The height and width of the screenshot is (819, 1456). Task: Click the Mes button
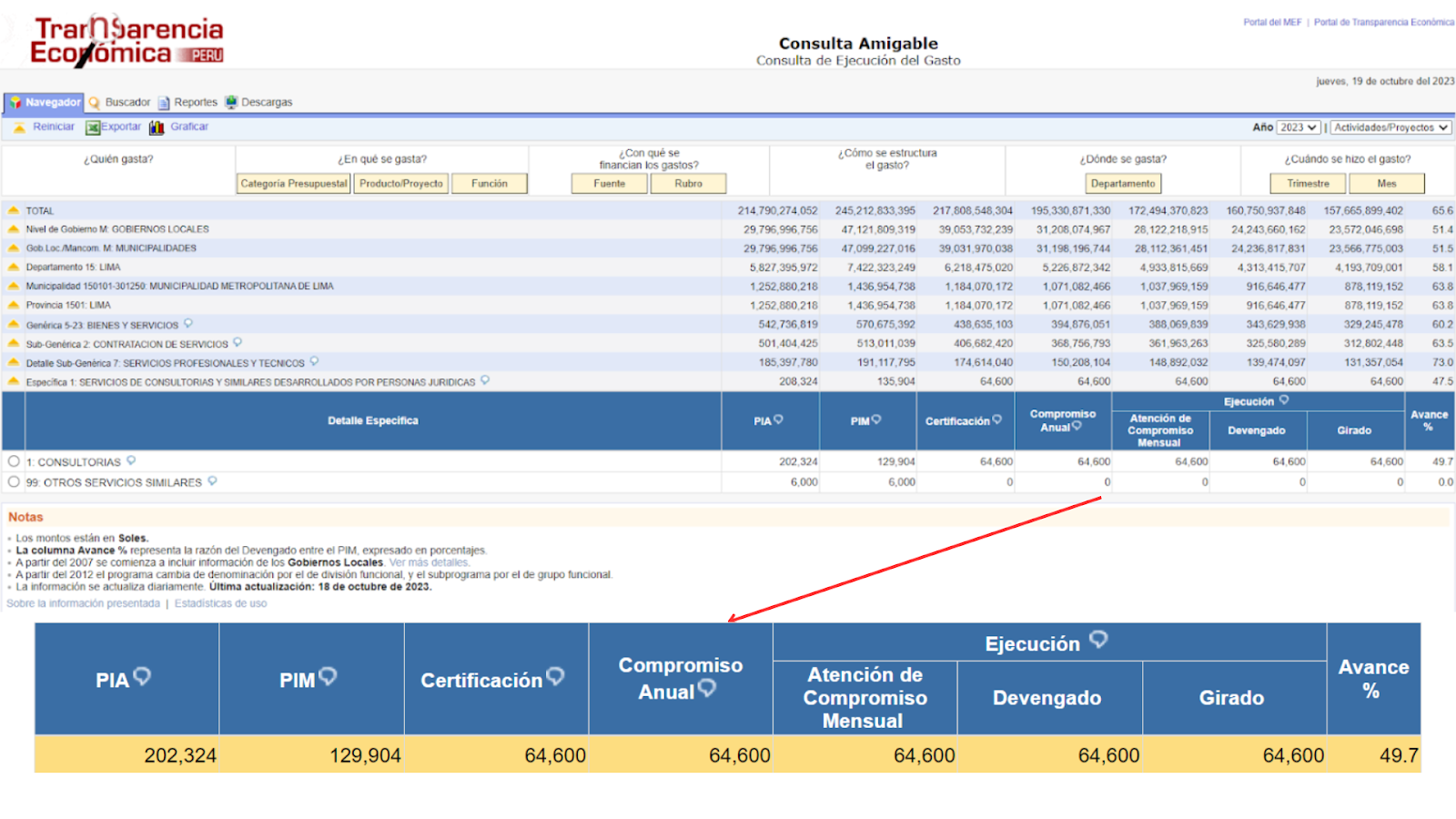1387,184
